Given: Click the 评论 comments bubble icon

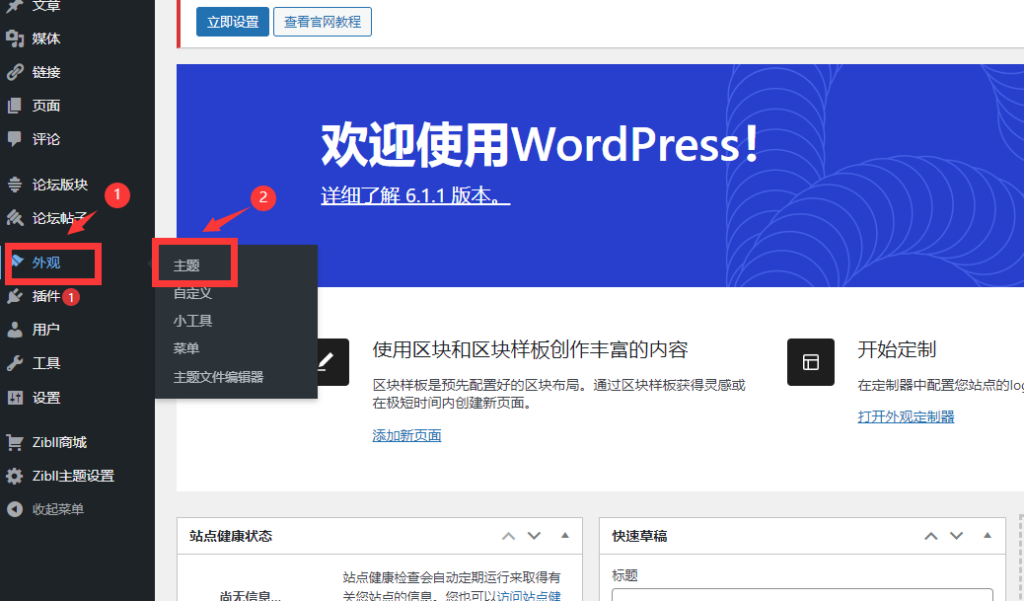Looking at the screenshot, I should click(15, 139).
